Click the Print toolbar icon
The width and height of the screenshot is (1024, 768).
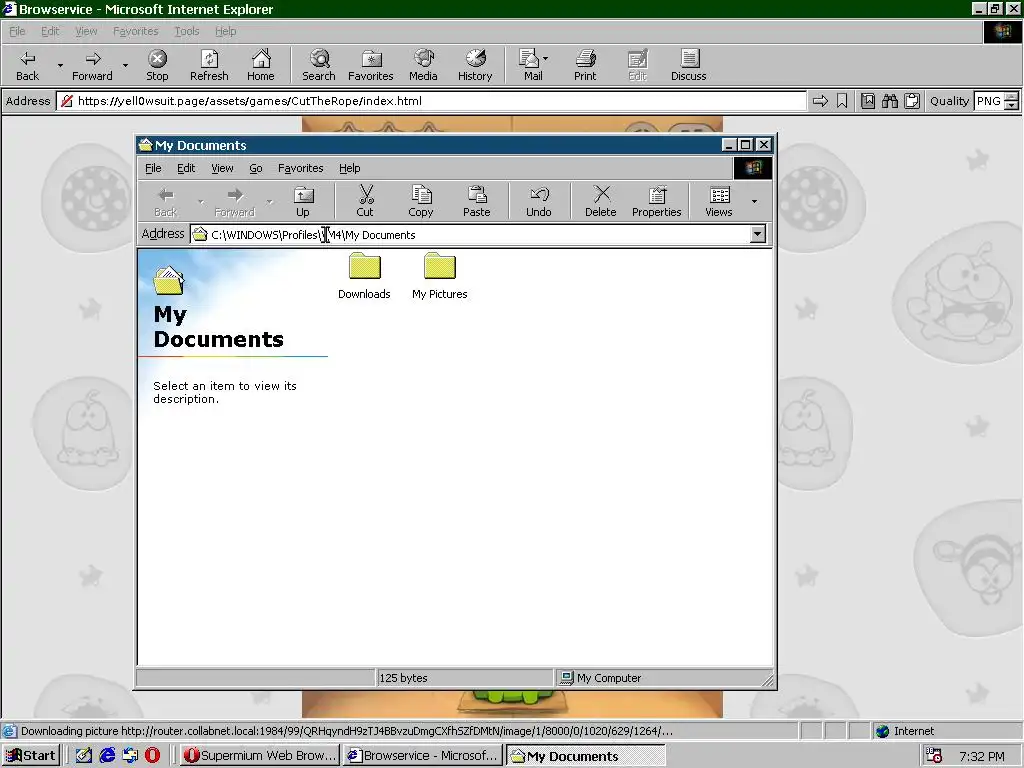pos(585,65)
